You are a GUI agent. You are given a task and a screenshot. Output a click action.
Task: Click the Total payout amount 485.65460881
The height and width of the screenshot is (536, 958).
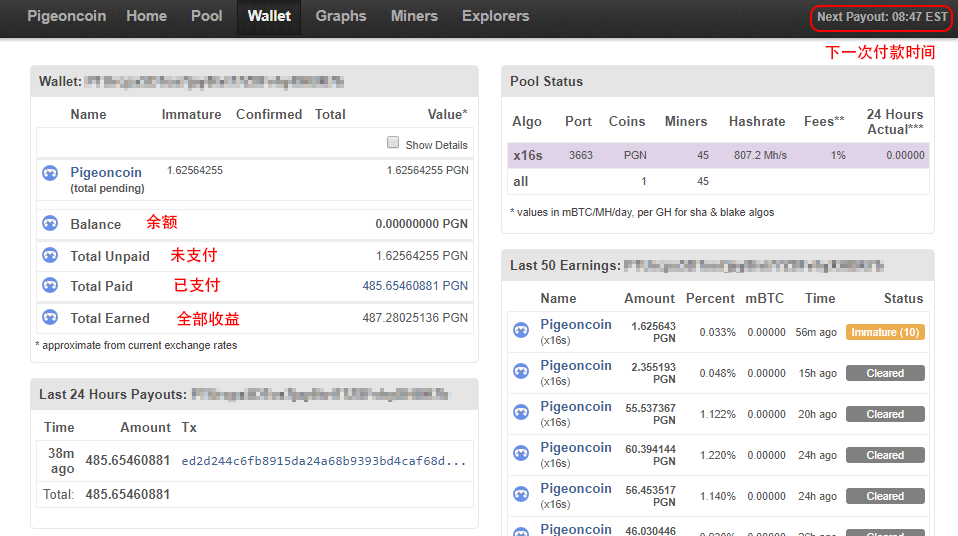pos(128,494)
